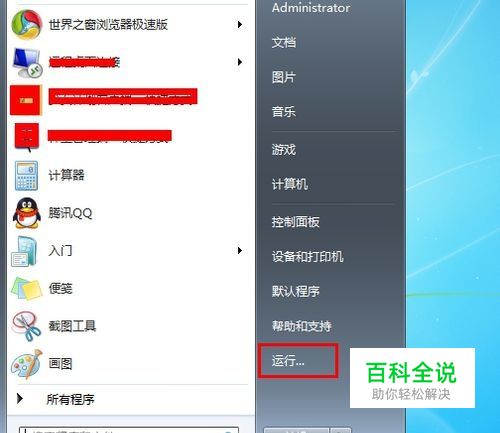Click the start menu search box

129,430
